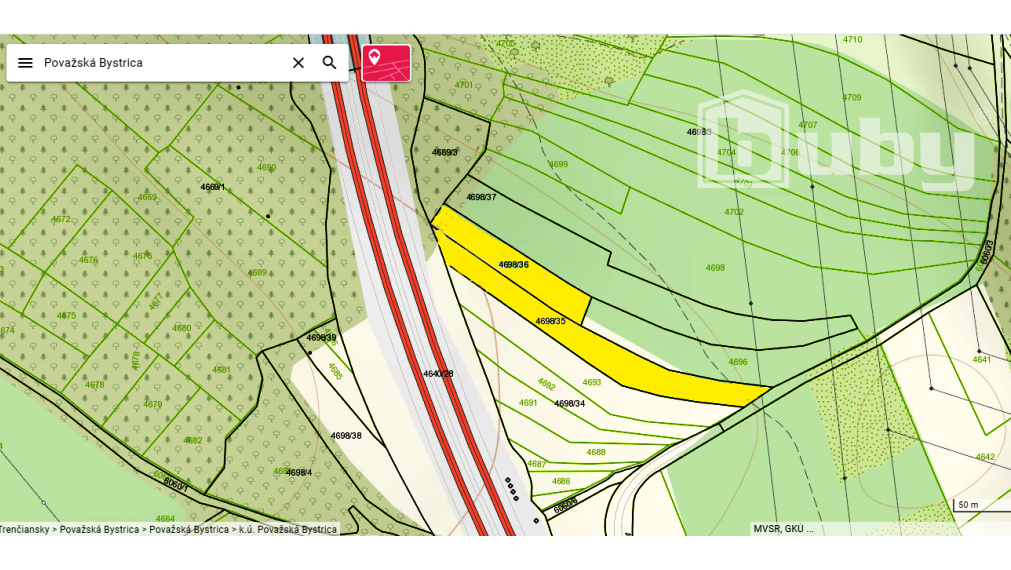Screen dimensions: 1011x570
Task: Select road parcel 4640/28
Action: pyautogui.click(x=438, y=373)
